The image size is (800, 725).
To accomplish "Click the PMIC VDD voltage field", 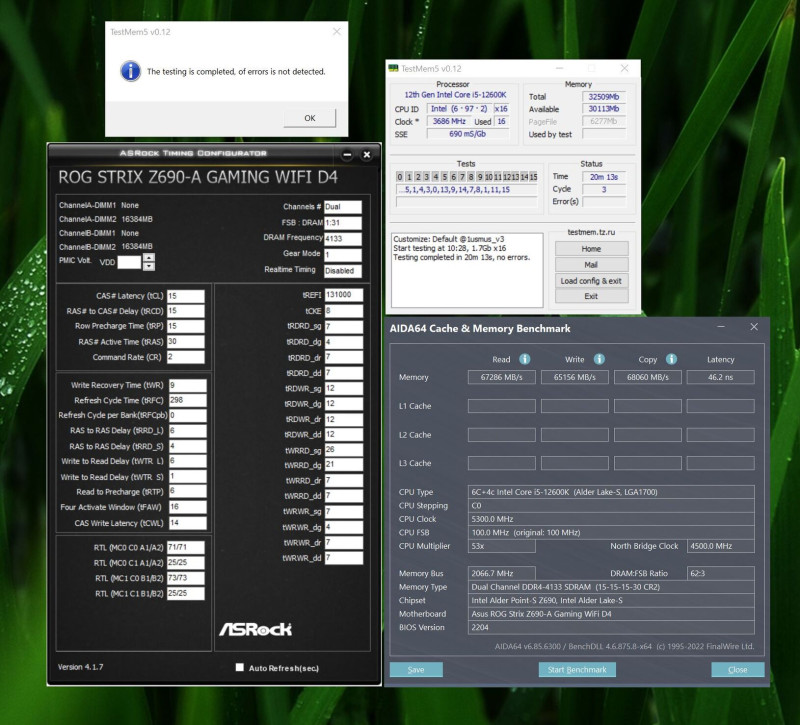I will point(129,262).
